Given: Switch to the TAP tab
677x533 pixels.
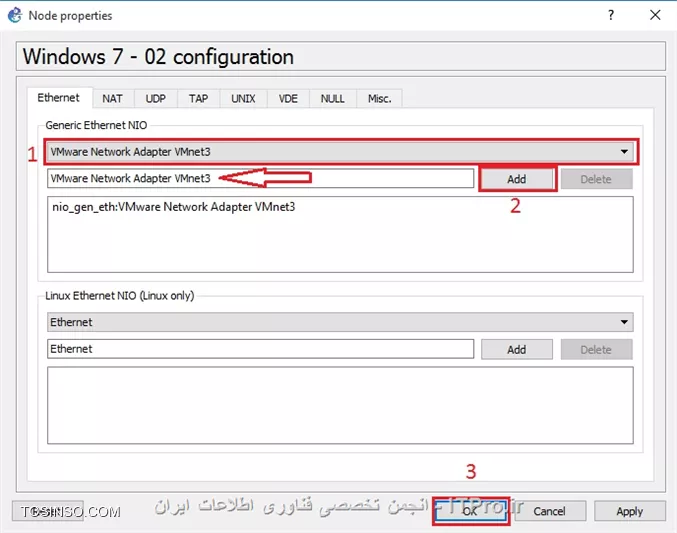Looking at the screenshot, I should click(x=199, y=99).
